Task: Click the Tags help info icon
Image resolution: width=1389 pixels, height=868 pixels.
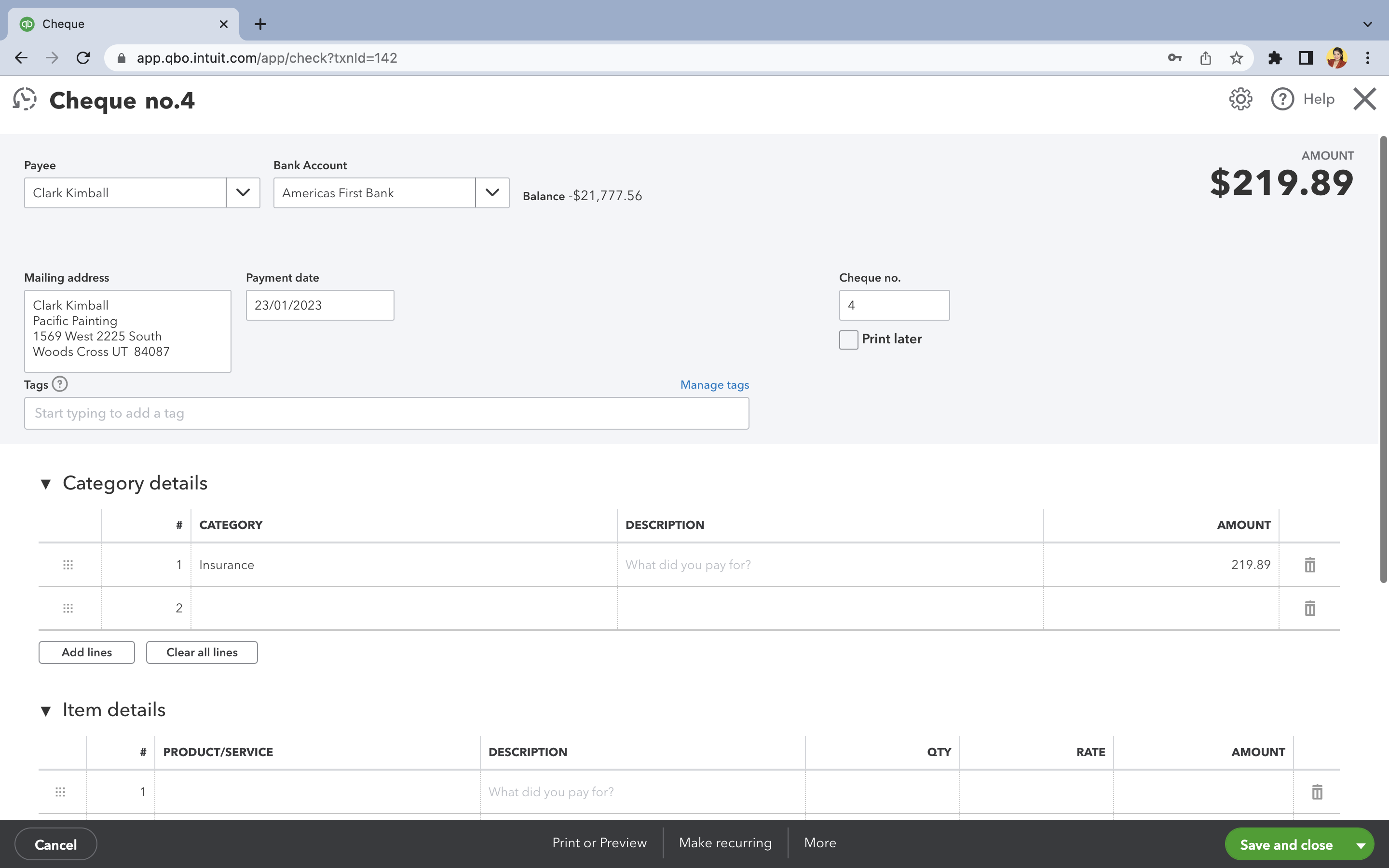Action: [x=60, y=384]
